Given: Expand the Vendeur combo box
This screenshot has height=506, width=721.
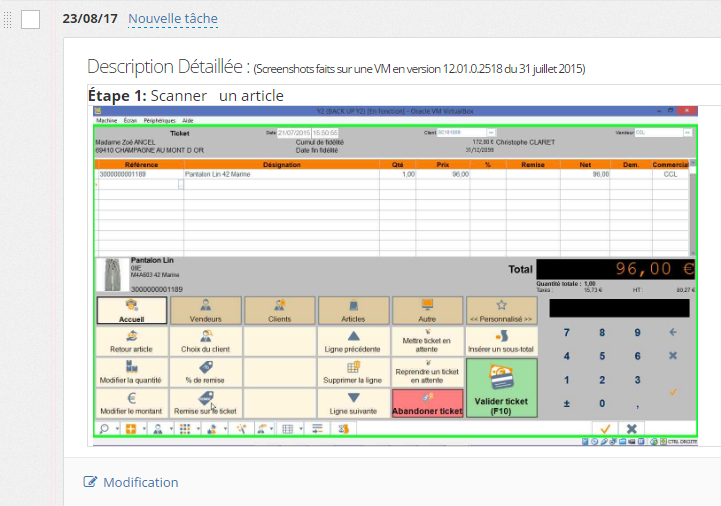Looking at the screenshot, I should 688,132.
